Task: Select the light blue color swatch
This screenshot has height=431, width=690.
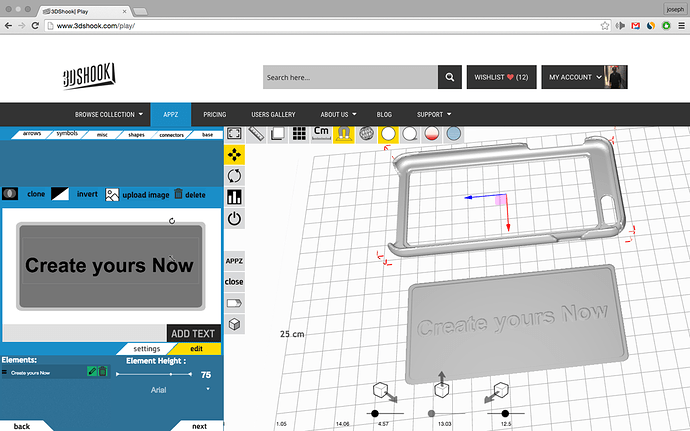Action: point(453,133)
